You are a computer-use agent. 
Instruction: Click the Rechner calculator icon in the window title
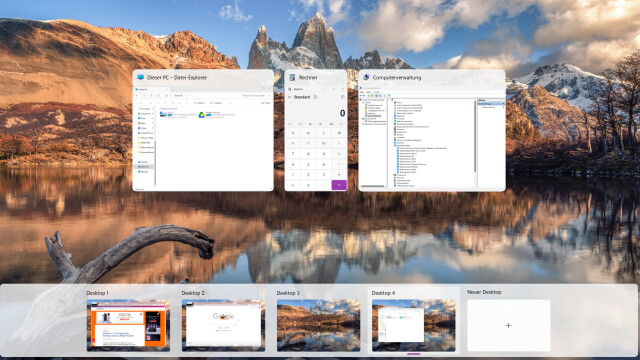[292, 77]
